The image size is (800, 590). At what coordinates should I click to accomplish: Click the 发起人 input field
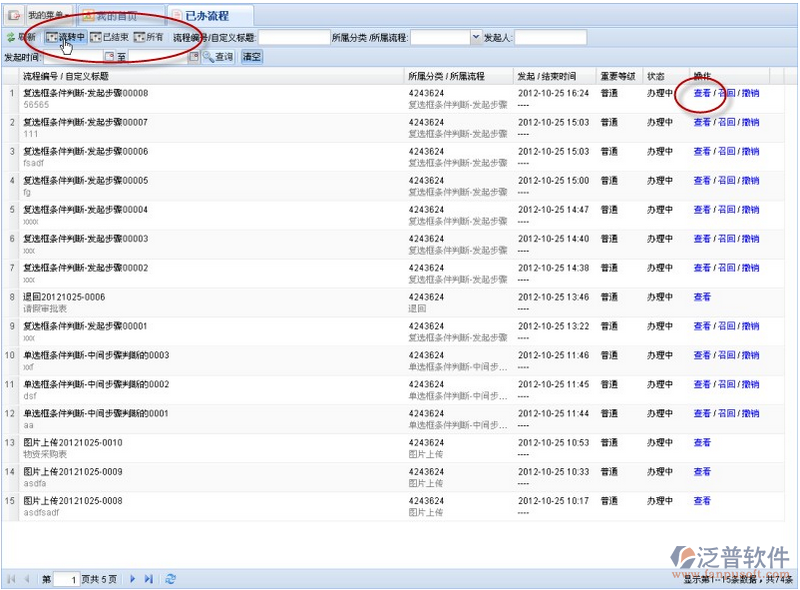tap(550, 37)
